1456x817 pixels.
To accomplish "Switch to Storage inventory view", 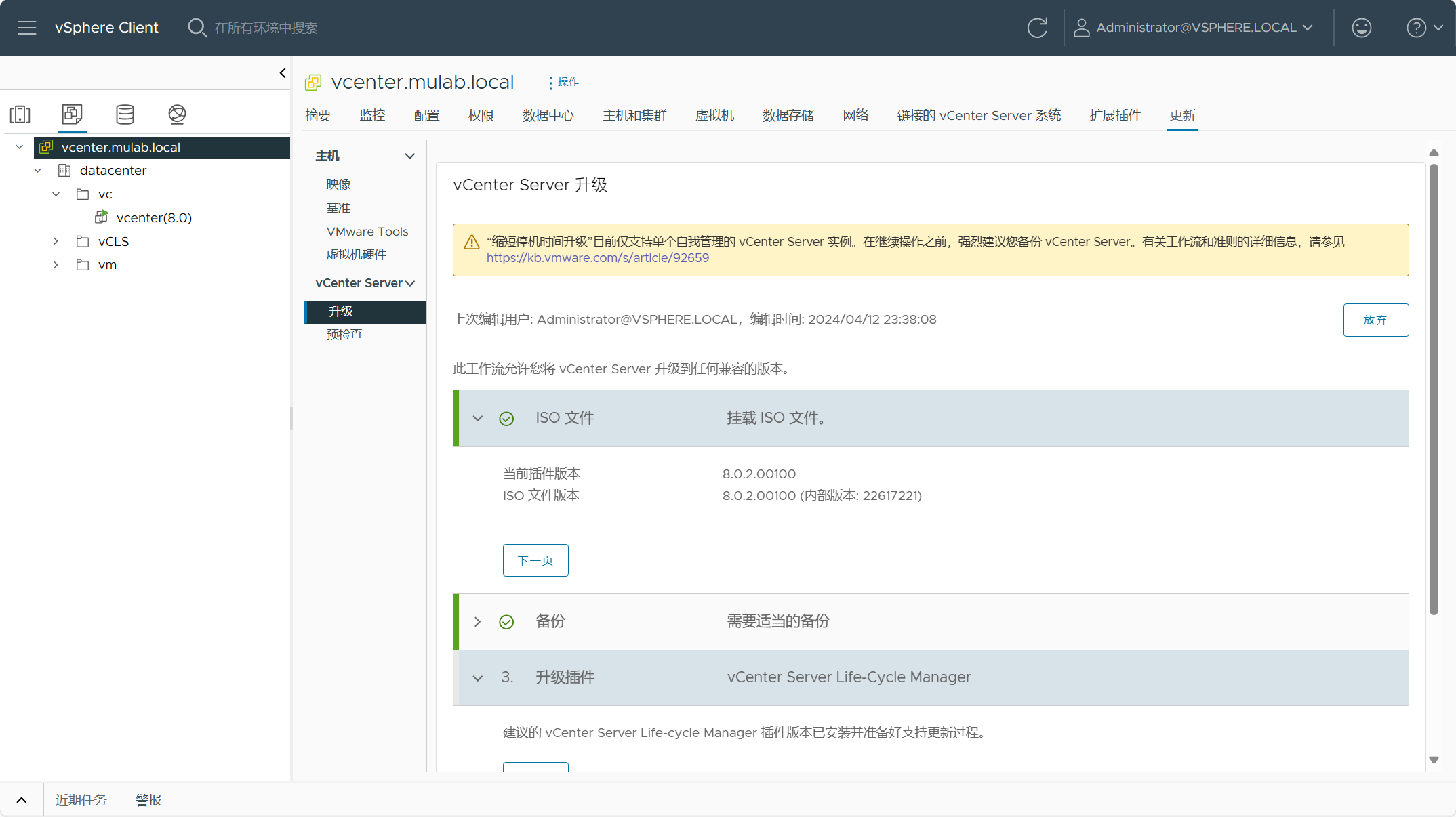I will click(125, 114).
